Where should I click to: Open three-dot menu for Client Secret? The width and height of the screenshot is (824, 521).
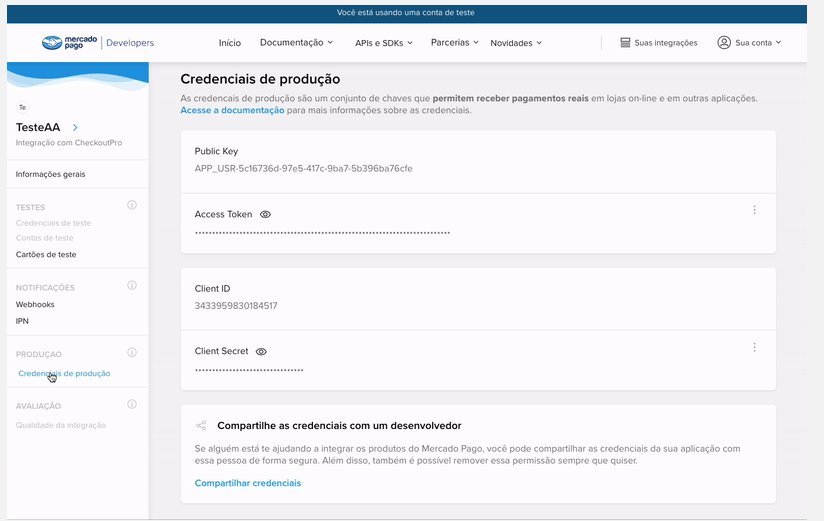754,348
